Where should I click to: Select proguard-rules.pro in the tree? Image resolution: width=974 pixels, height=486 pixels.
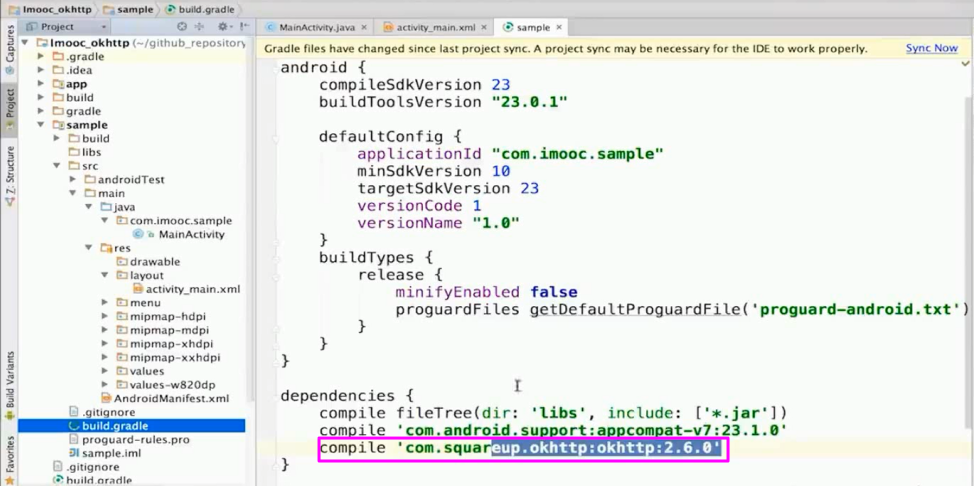click(x=136, y=439)
